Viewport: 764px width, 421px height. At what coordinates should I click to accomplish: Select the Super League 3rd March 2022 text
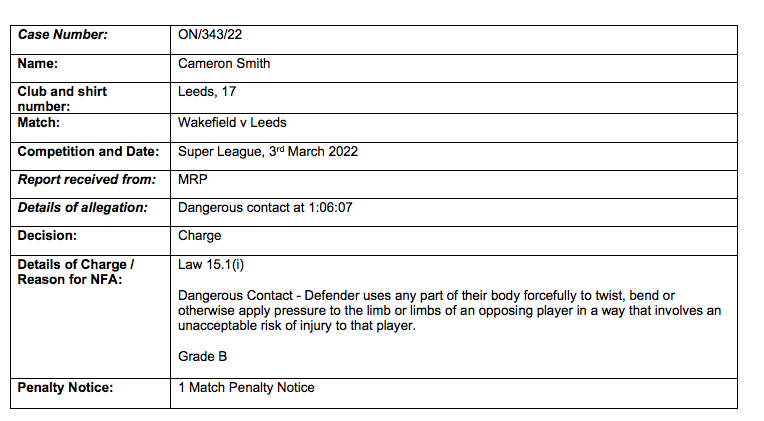point(267,152)
